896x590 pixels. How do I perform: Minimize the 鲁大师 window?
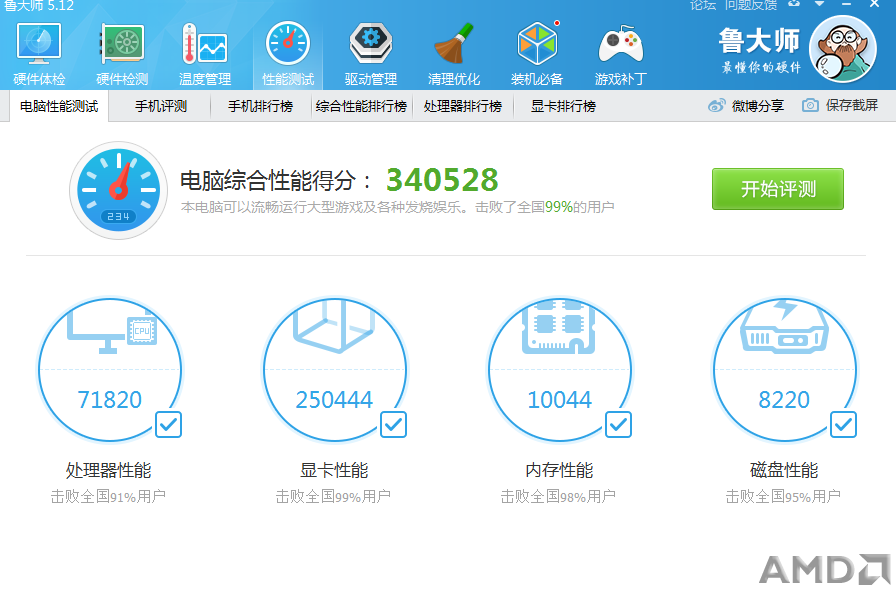click(846, 4)
